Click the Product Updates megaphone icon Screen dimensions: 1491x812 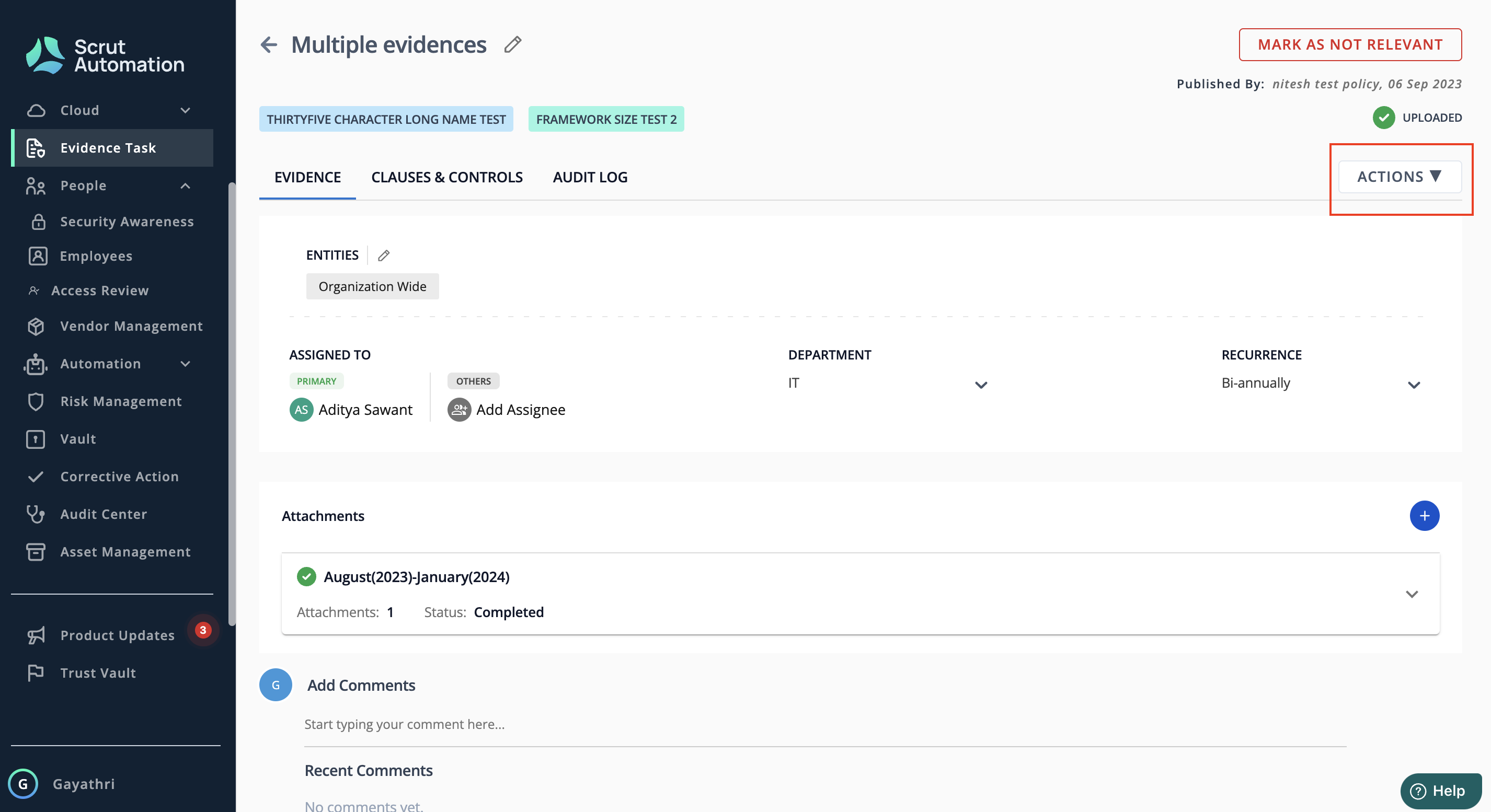click(36, 635)
